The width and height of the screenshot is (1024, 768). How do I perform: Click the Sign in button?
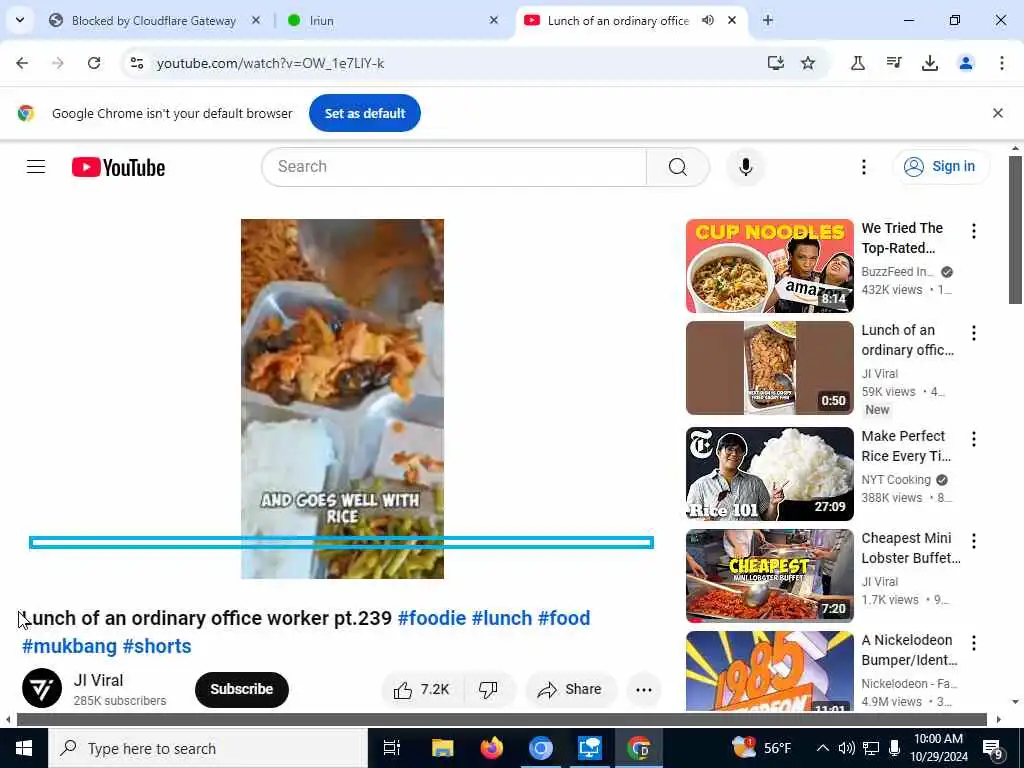tap(940, 167)
